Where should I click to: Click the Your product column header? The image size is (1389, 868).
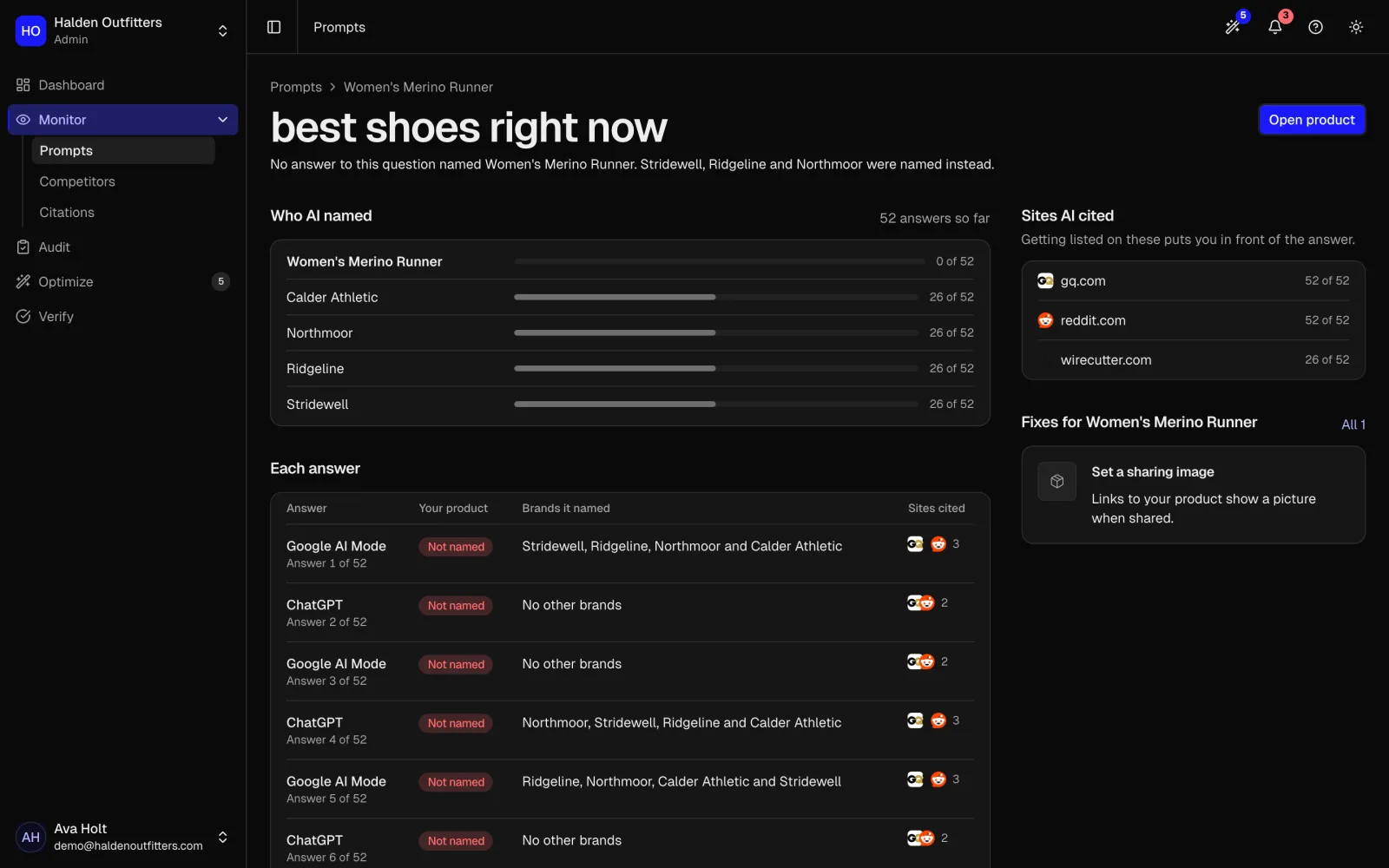(x=453, y=509)
